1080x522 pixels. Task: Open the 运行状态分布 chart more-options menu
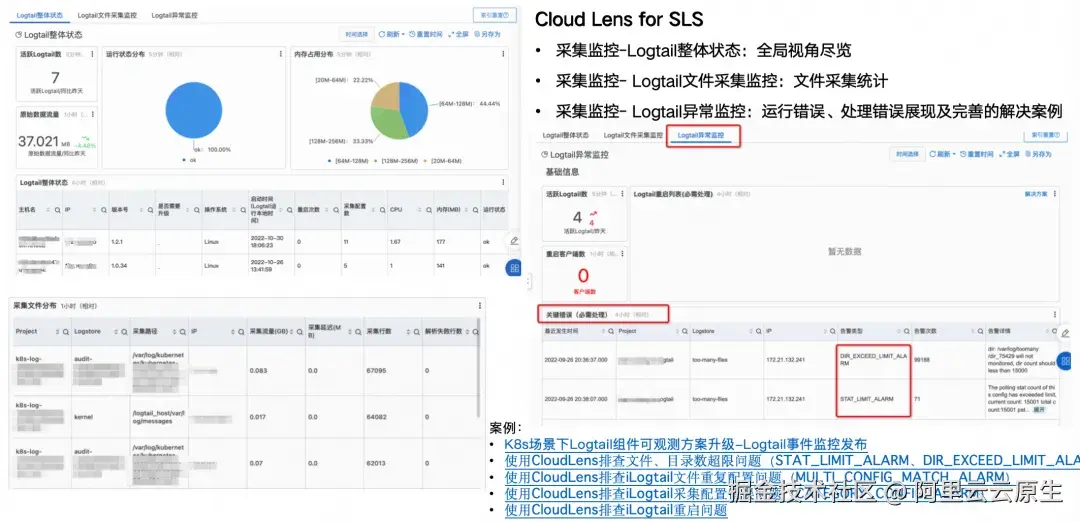point(280,54)
